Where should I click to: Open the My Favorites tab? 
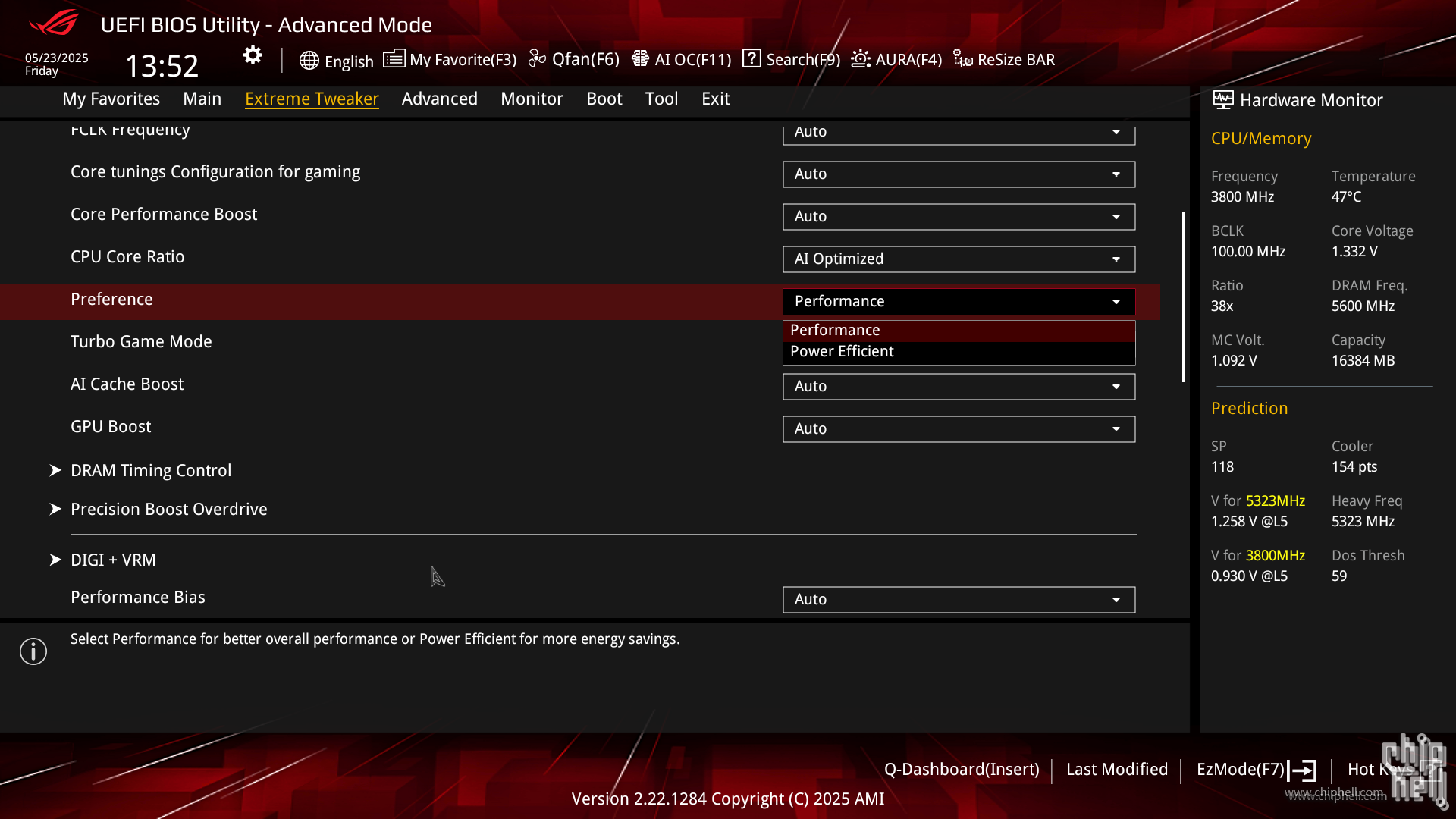click(x=111, y=99)
